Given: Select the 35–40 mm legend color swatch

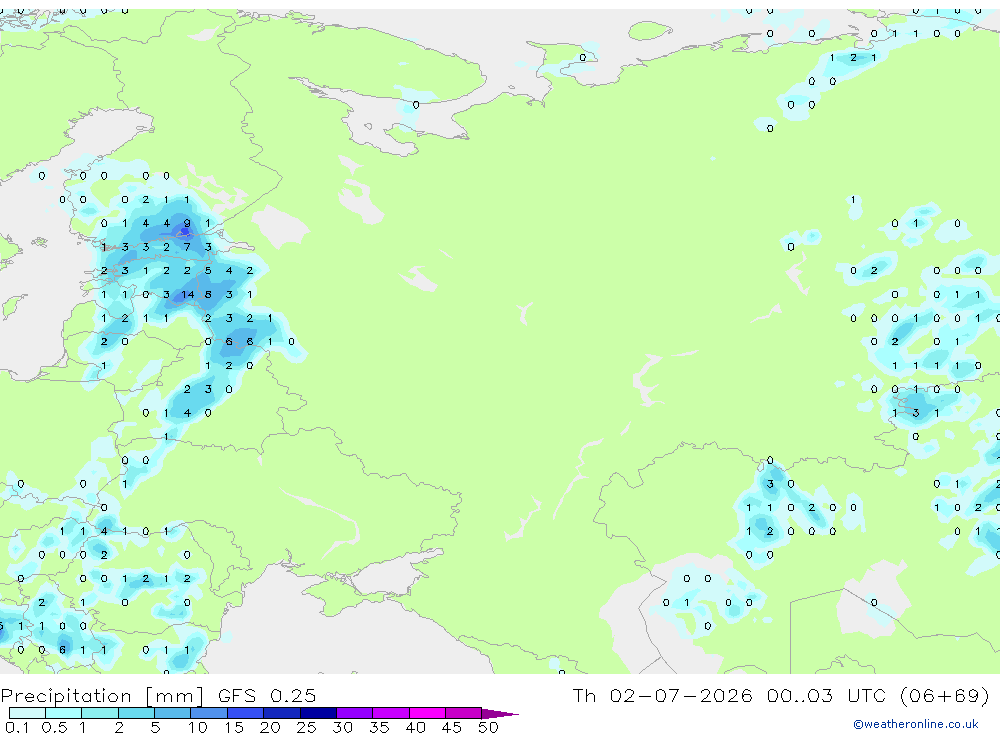Looking at the screenshot, I should 391,713.
